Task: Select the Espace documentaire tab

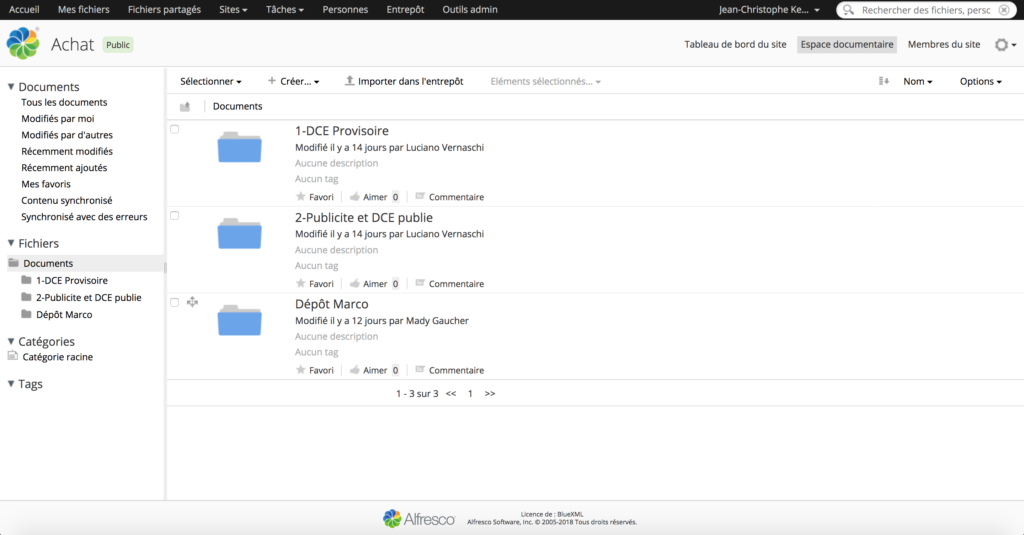Action: 847,44
